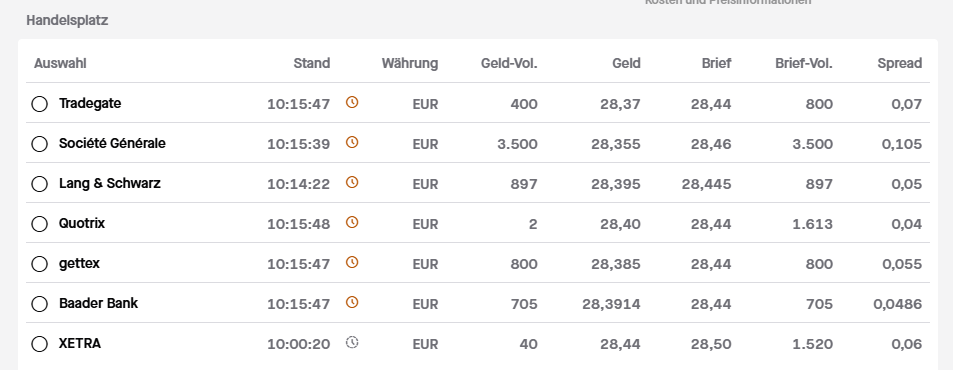Click Brief price 28,46

click(x=711, y=144)
